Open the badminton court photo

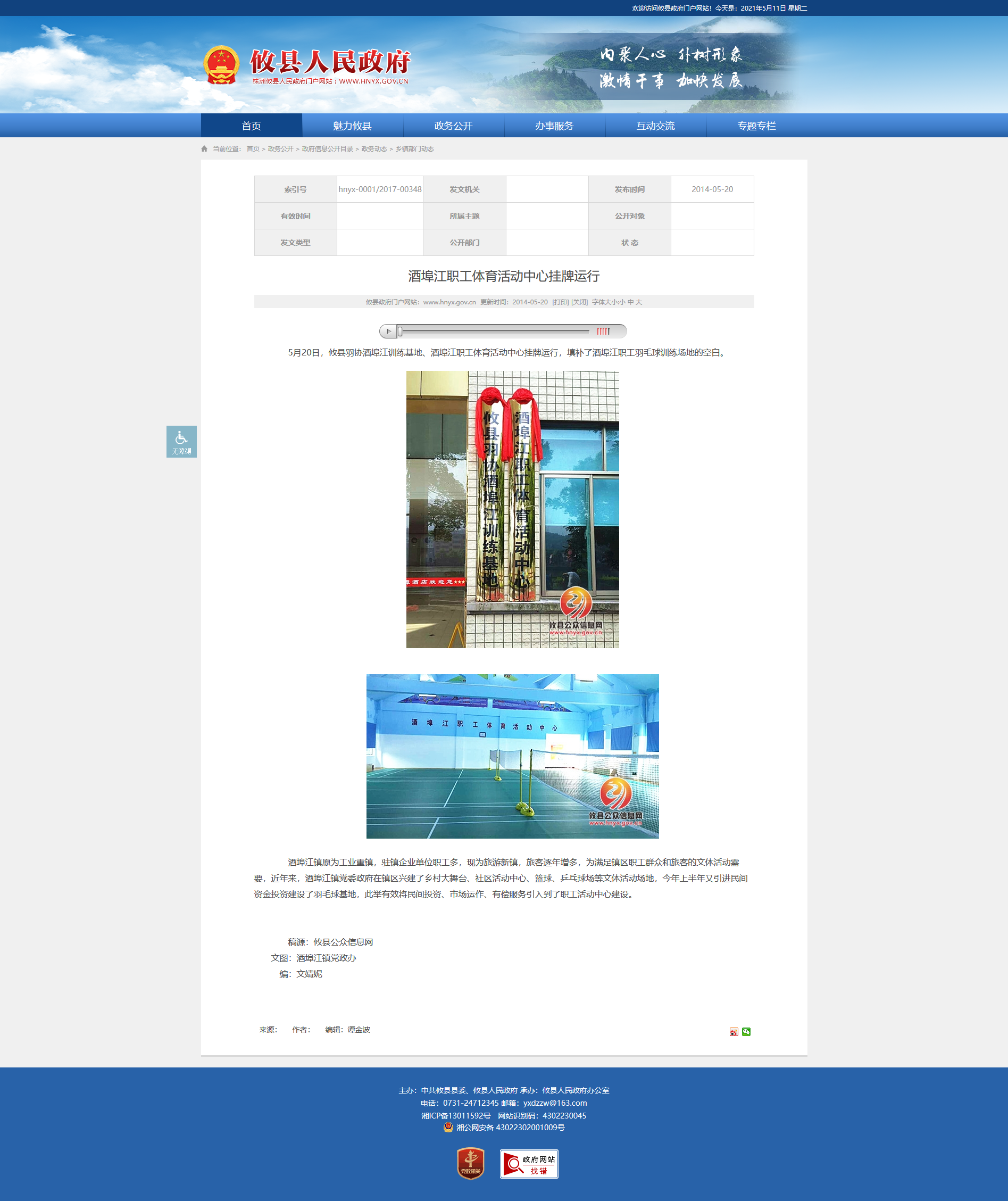tap(512, 756)
